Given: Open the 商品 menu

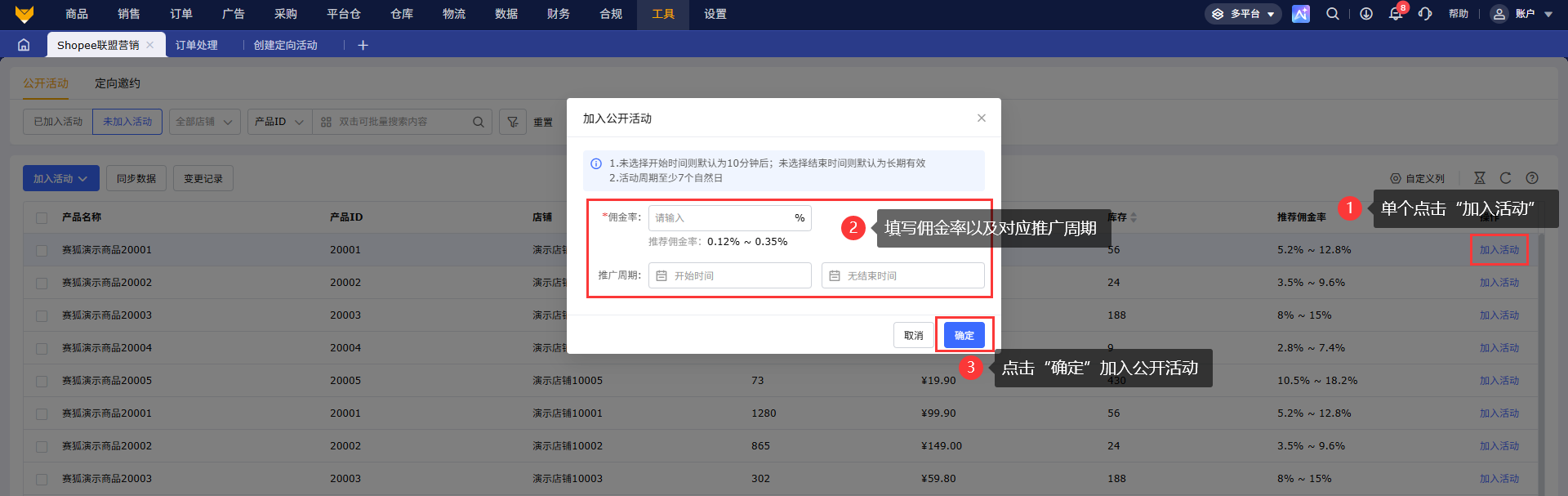Looking at the screenshot, I should click(x=77, y=14).
